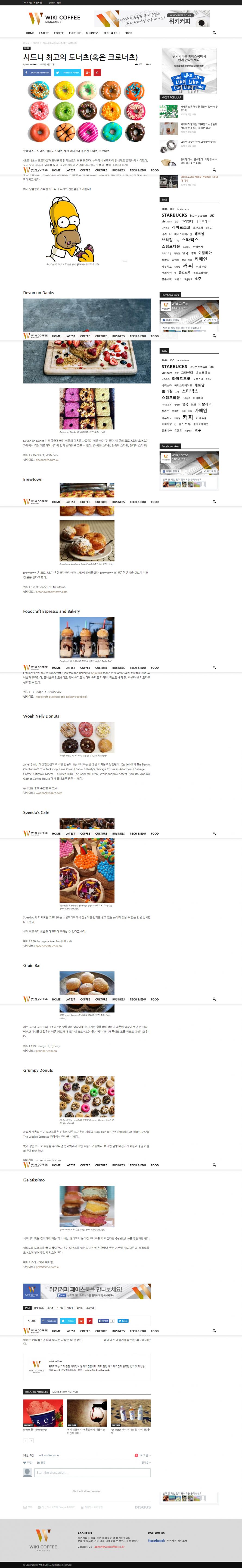Screen dimensions: 242x1568
Task: Open the devondanks.com.au website link
Action: pyautogui.click(x=48, y=460)
